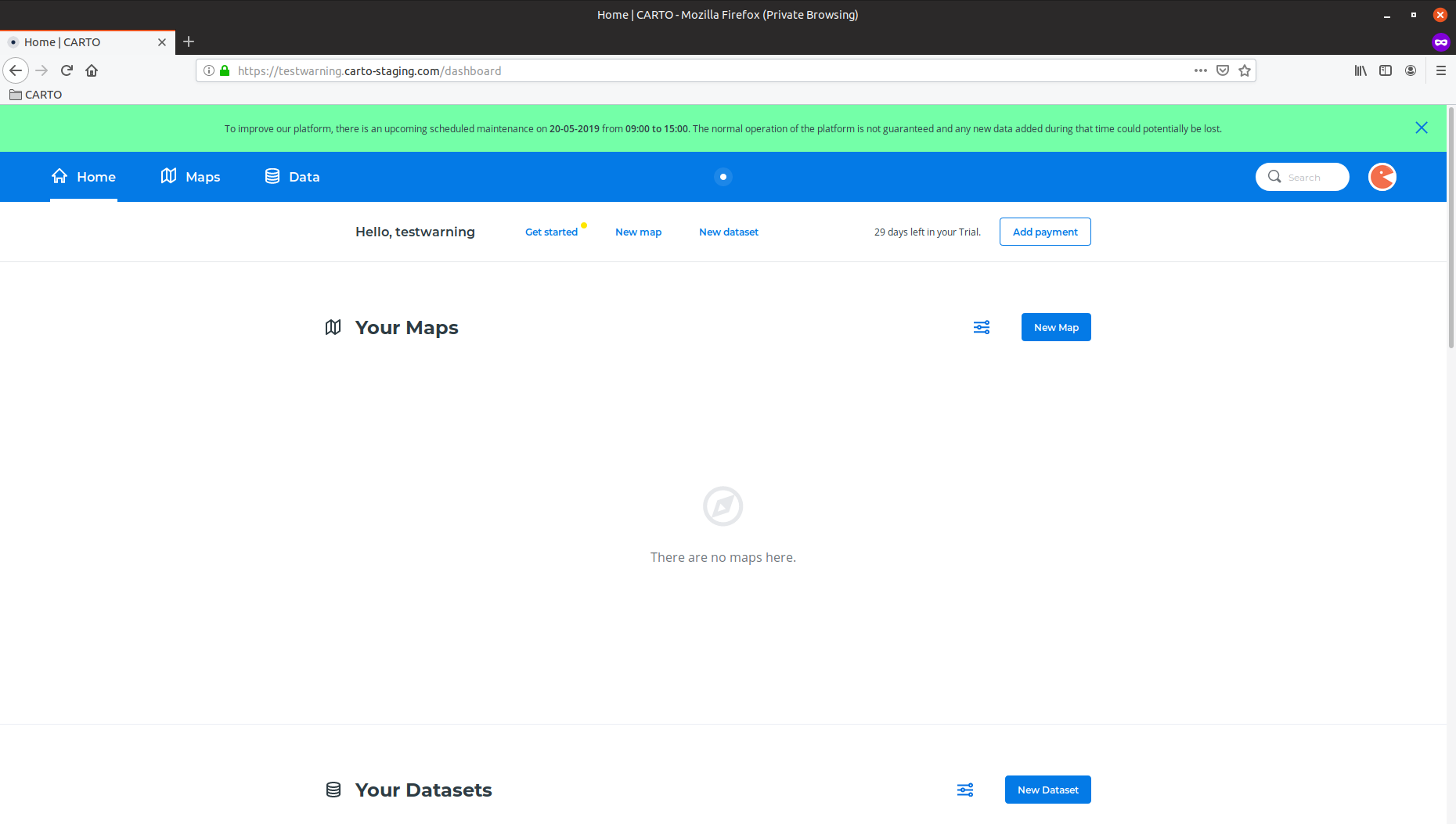Image resolution: width=1456 pixels, height=824 pixels.
Task: Open the Get started link
Action: coord(551,232)
